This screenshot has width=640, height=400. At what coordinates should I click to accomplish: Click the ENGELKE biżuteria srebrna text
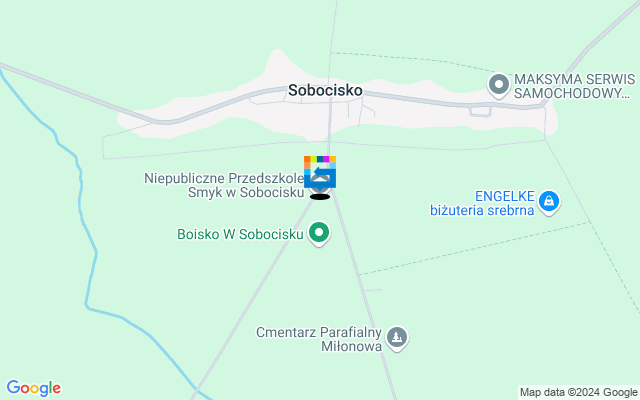(482, 203)
